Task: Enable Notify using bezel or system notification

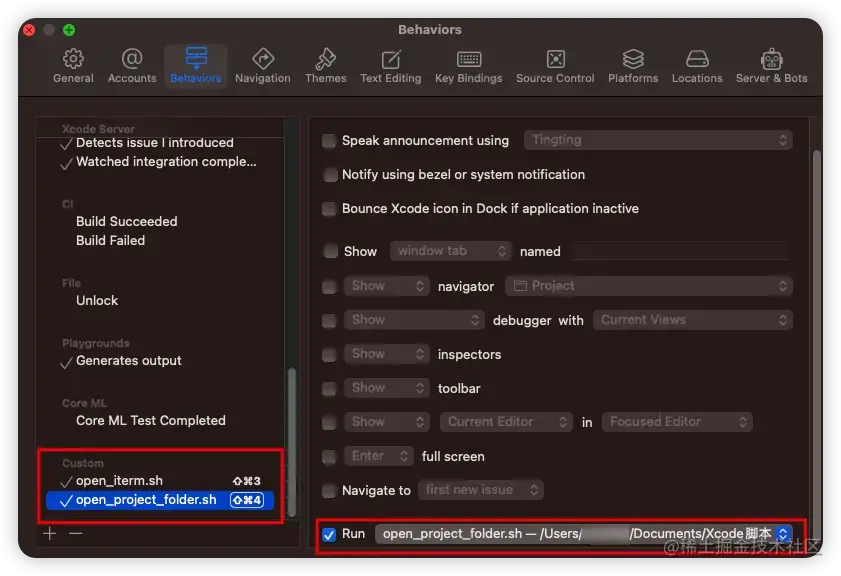Action: point(330,175)
